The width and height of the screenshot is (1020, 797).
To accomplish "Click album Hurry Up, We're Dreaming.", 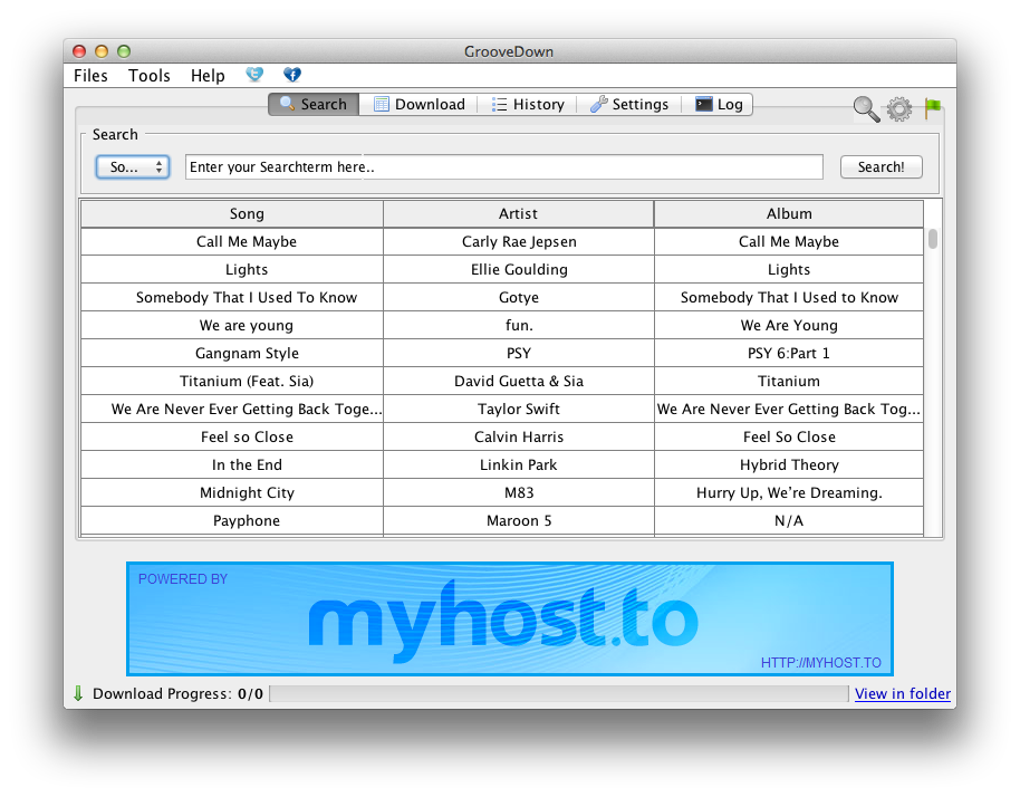I will tap(788, 493).
